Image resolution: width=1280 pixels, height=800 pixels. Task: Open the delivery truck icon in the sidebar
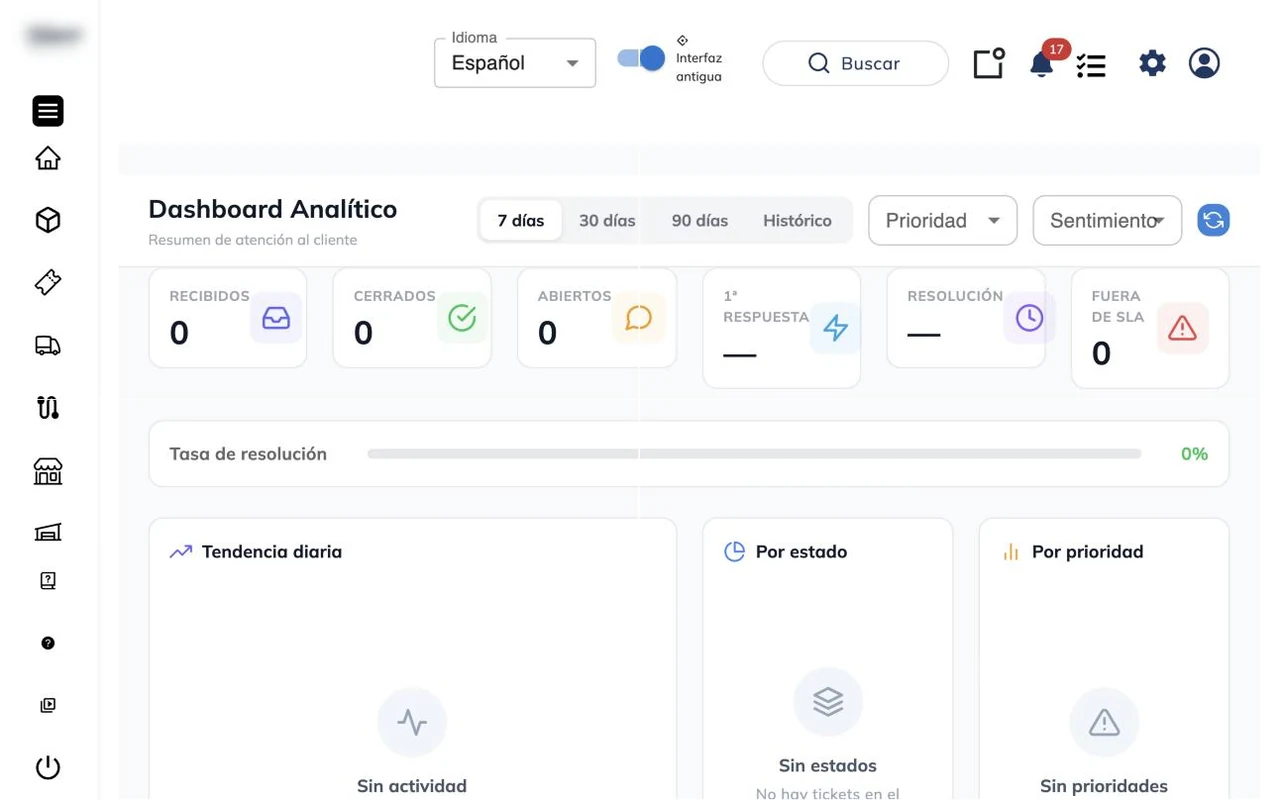[x=48, y=345]
